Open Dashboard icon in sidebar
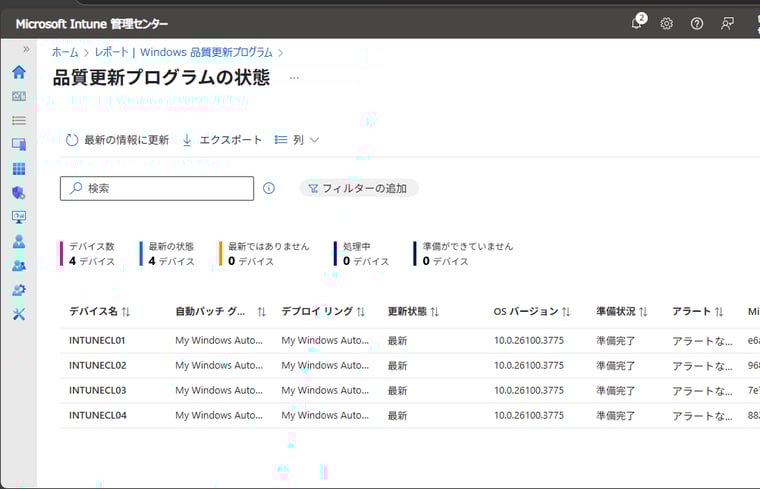The width and height of the screenshot is (760, 489). (x=19, y=96)
